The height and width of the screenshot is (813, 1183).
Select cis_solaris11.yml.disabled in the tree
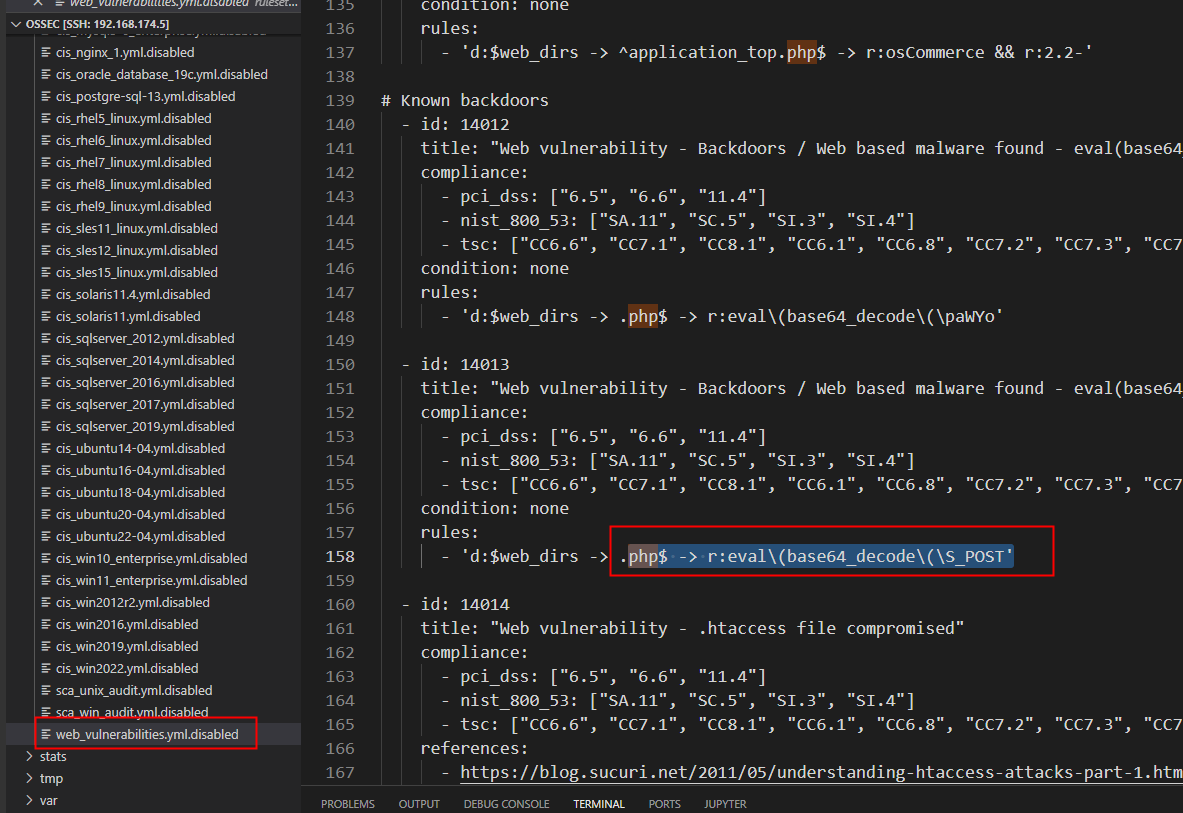[128, 316]
